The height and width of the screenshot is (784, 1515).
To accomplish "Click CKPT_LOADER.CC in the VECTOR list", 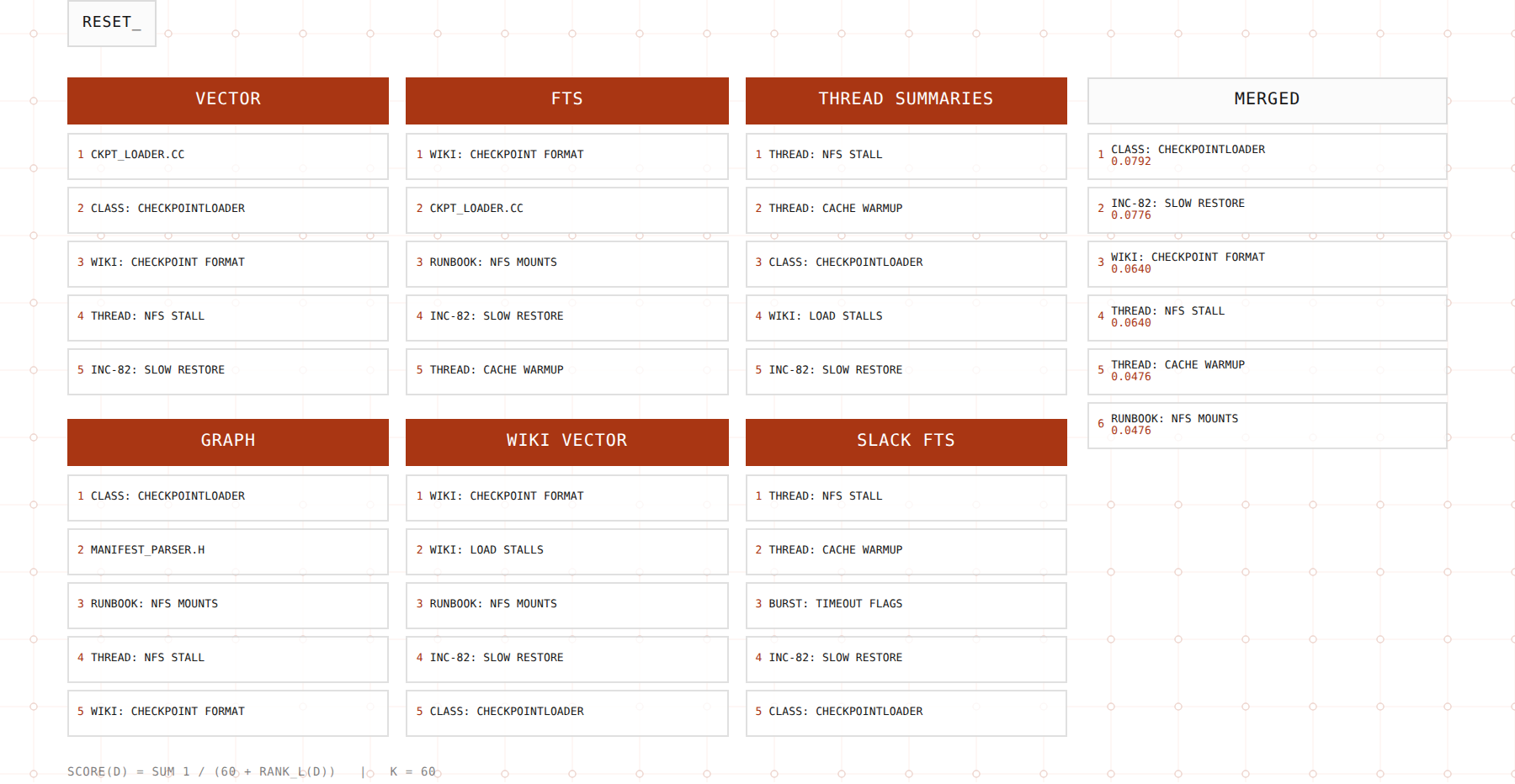I will pyautogui.click(x=228, y=156).
